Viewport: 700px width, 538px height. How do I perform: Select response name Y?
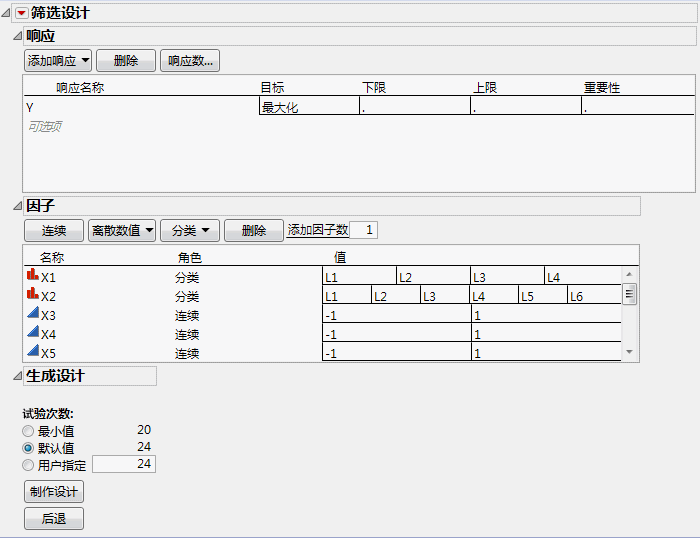[x=30, y=108]
